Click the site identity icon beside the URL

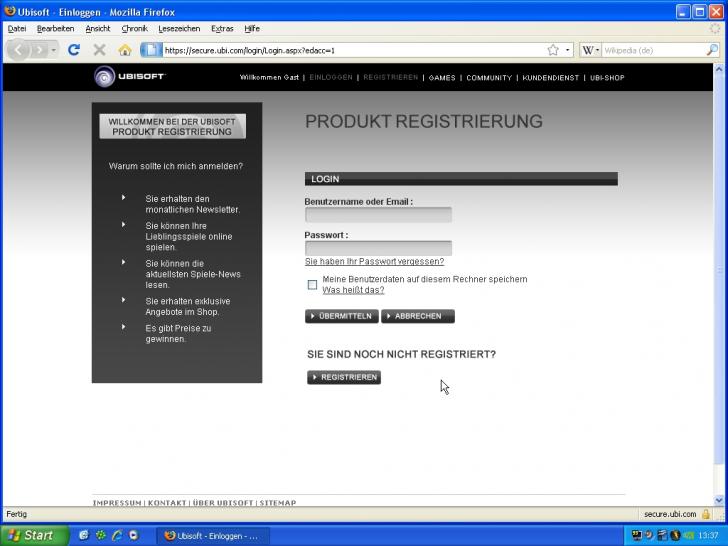[151, 50]
